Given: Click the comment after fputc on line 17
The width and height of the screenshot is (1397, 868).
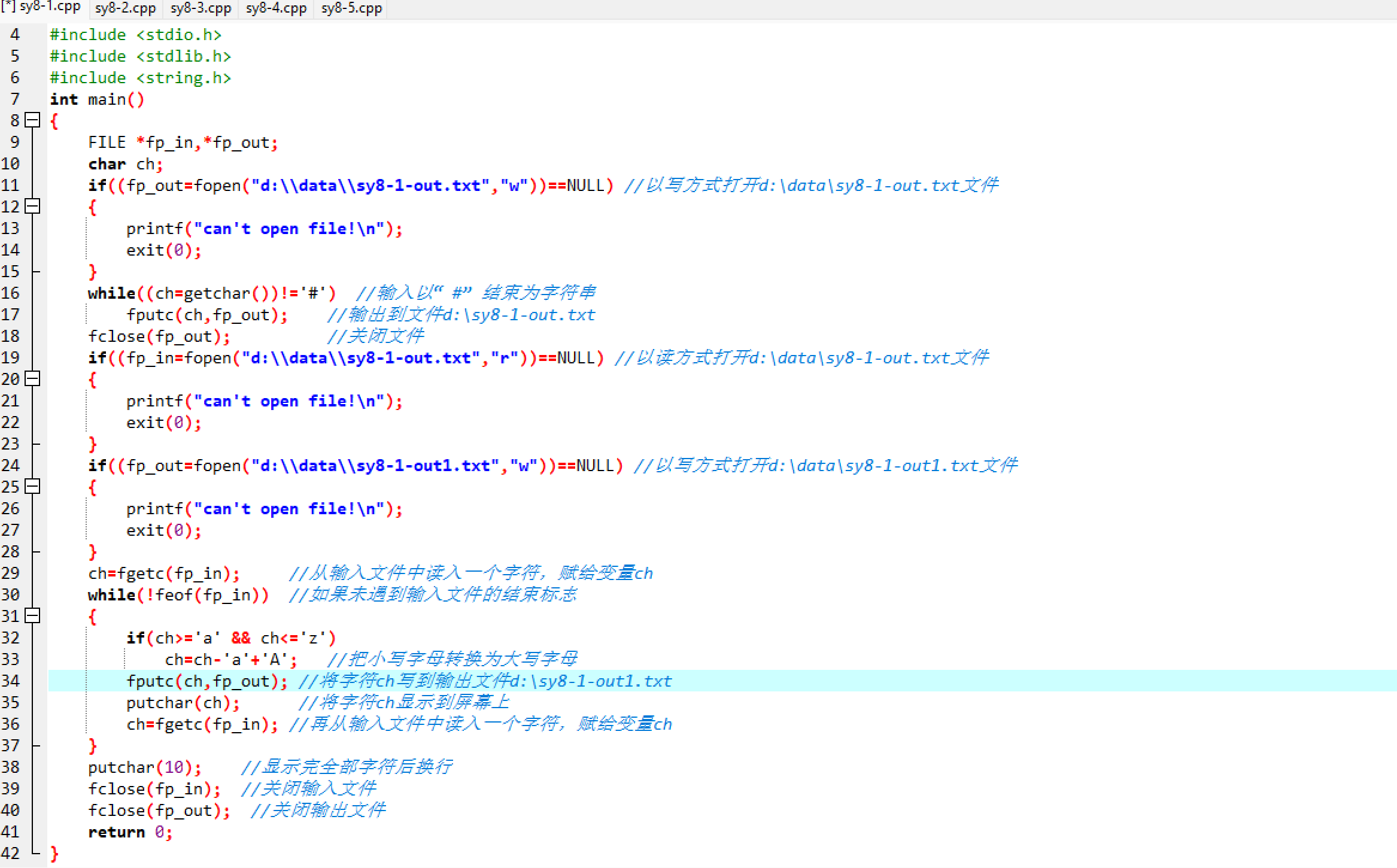Looking at the screenshot, I should click(461, 315).
